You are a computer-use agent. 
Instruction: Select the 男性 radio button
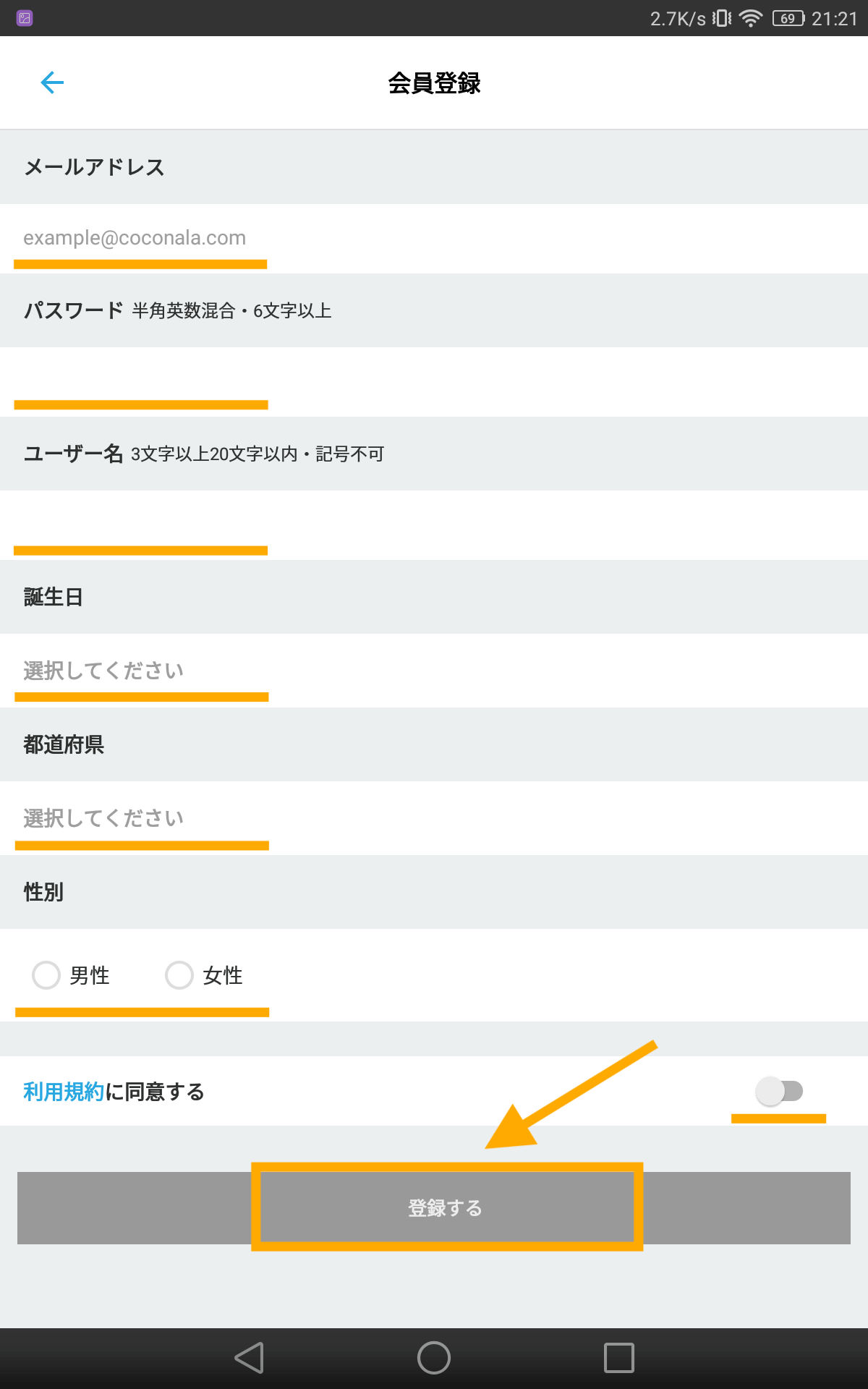click(46, 975)
